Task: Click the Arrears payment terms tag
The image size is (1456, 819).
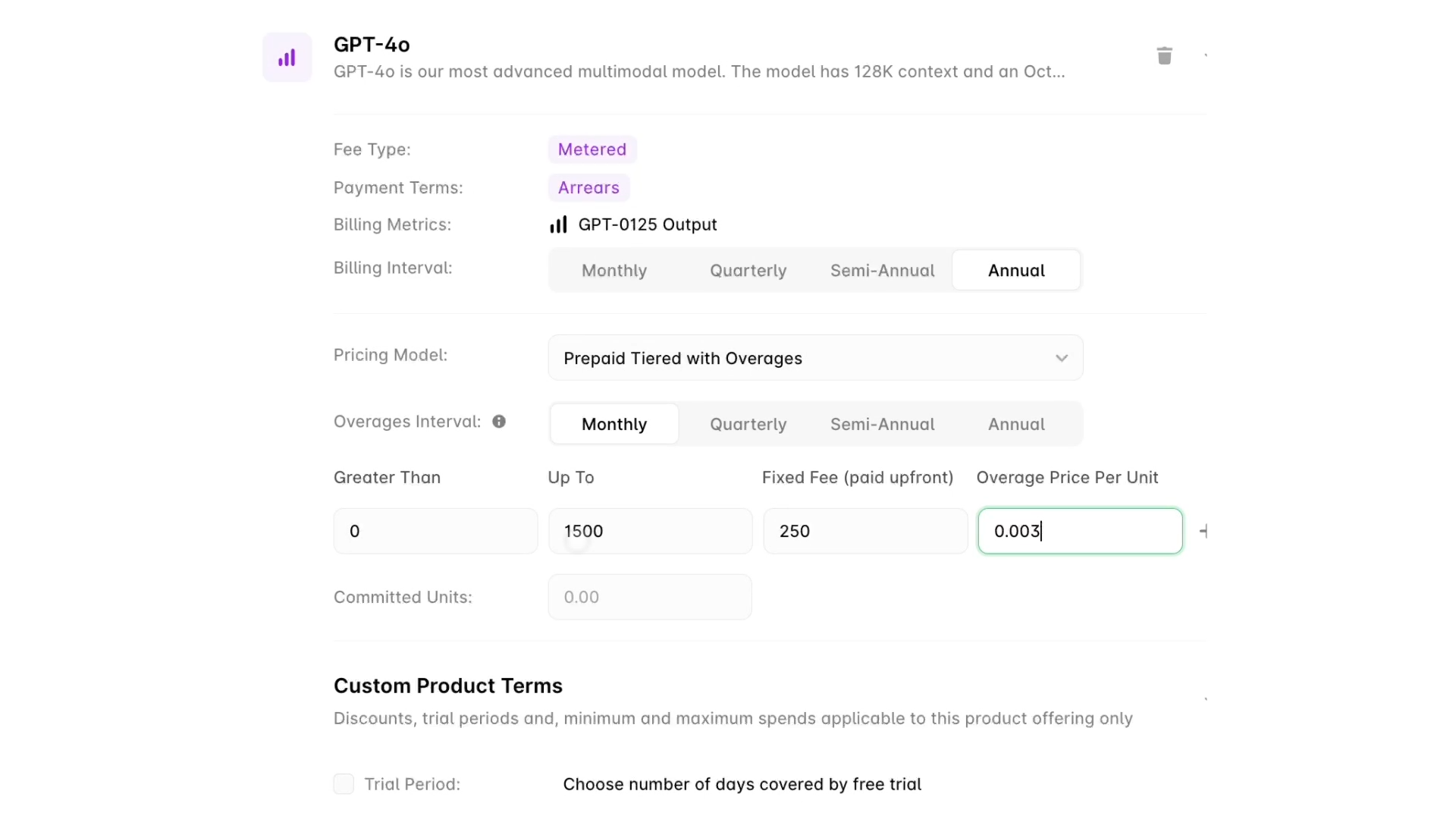Action: pyautogui.click(x=588, y=187)
